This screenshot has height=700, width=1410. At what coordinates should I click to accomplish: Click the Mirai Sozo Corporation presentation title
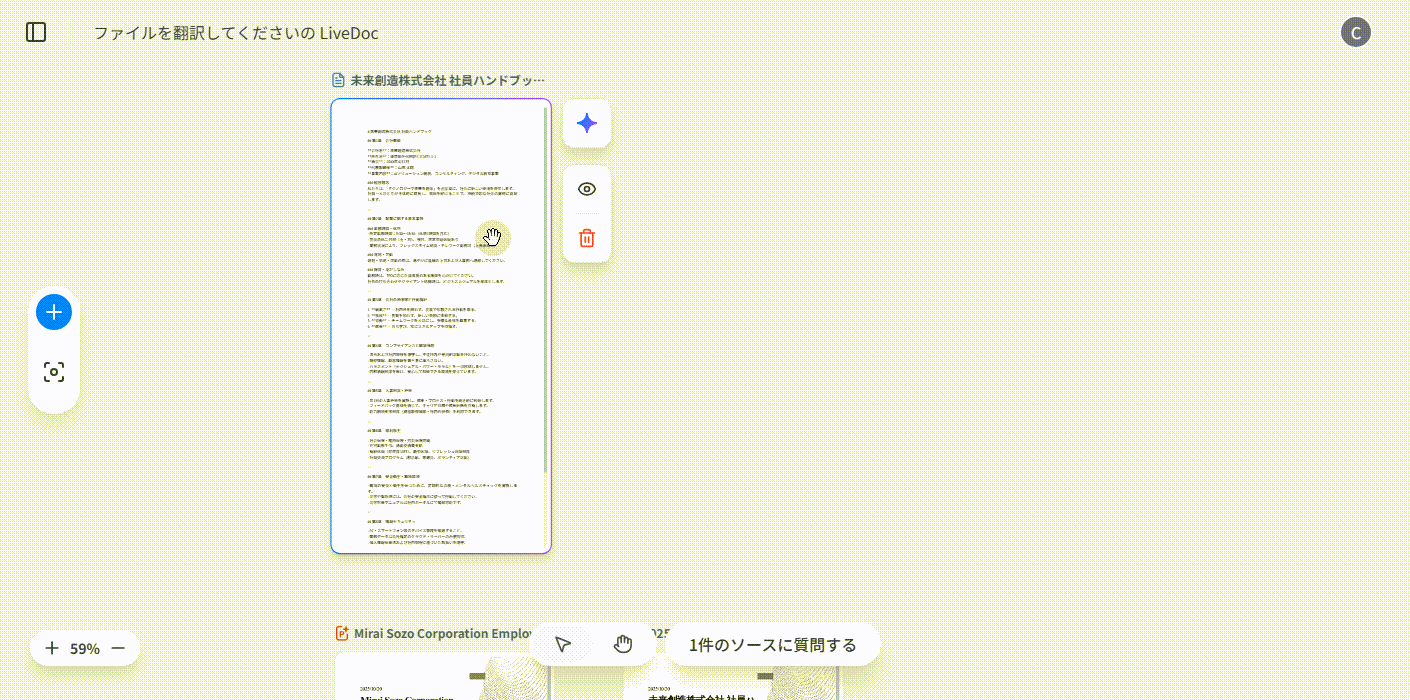(440, 633)
